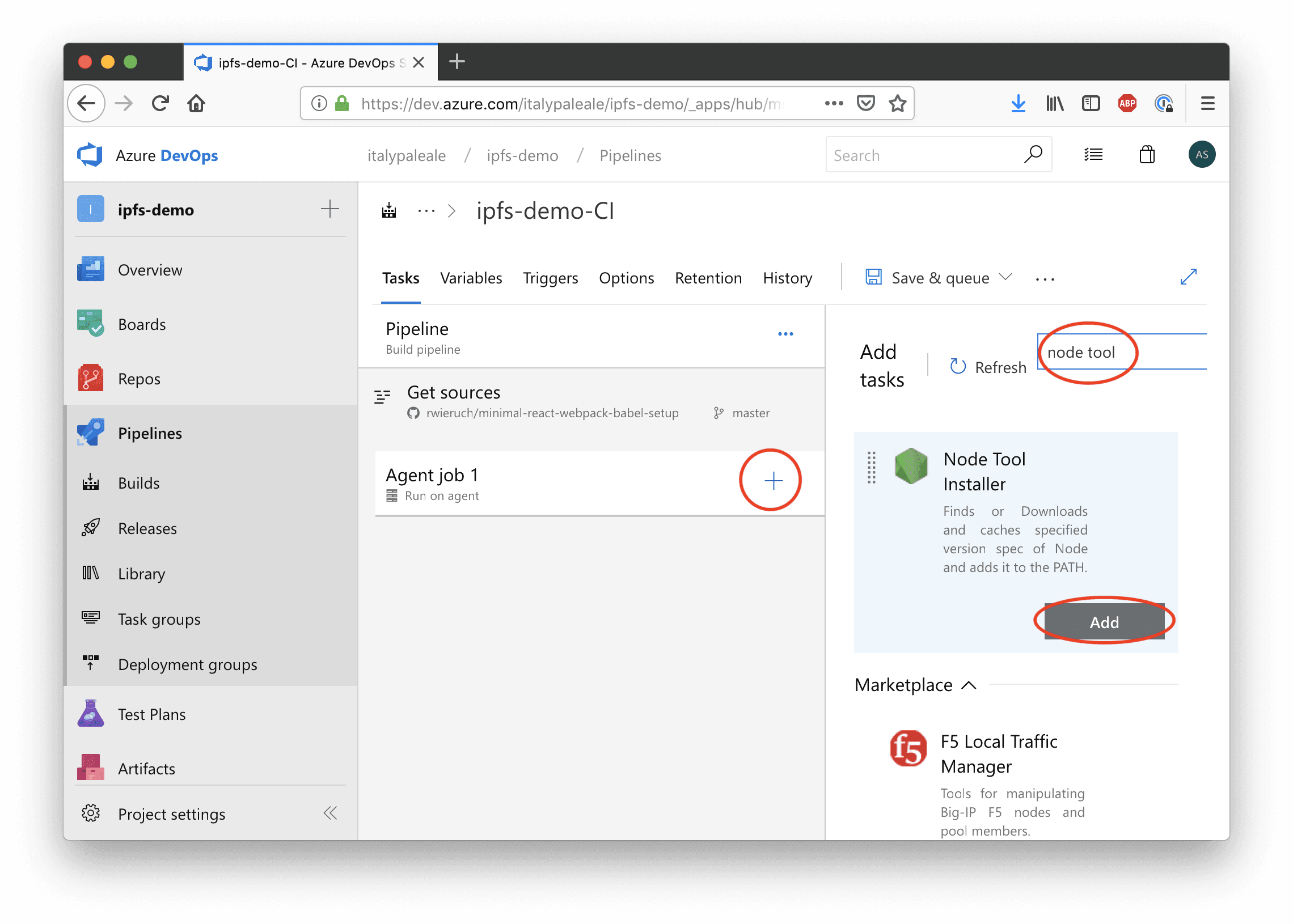Click the browser back arrow button
Screen dimensions: 1293x924
point(87,104)
